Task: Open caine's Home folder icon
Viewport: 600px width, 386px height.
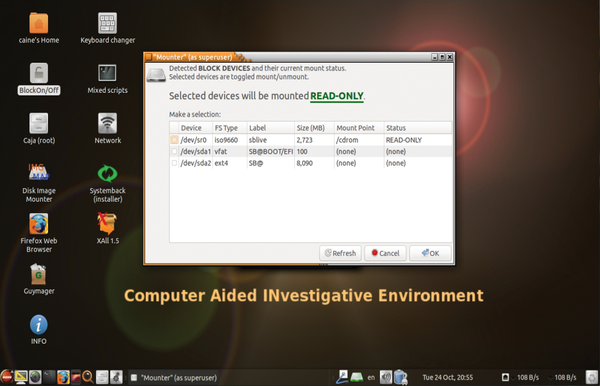Action: 39,23
